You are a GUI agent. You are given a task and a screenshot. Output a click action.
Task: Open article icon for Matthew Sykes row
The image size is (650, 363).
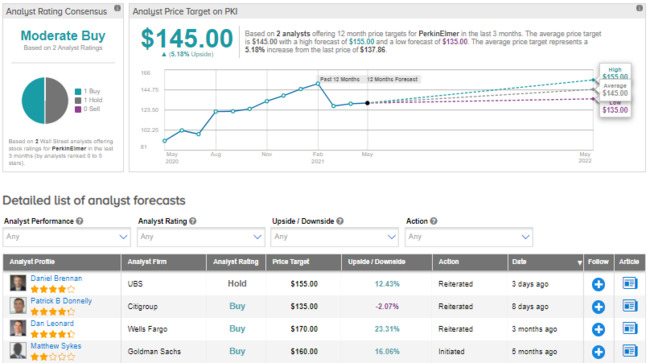click(629, 351)
